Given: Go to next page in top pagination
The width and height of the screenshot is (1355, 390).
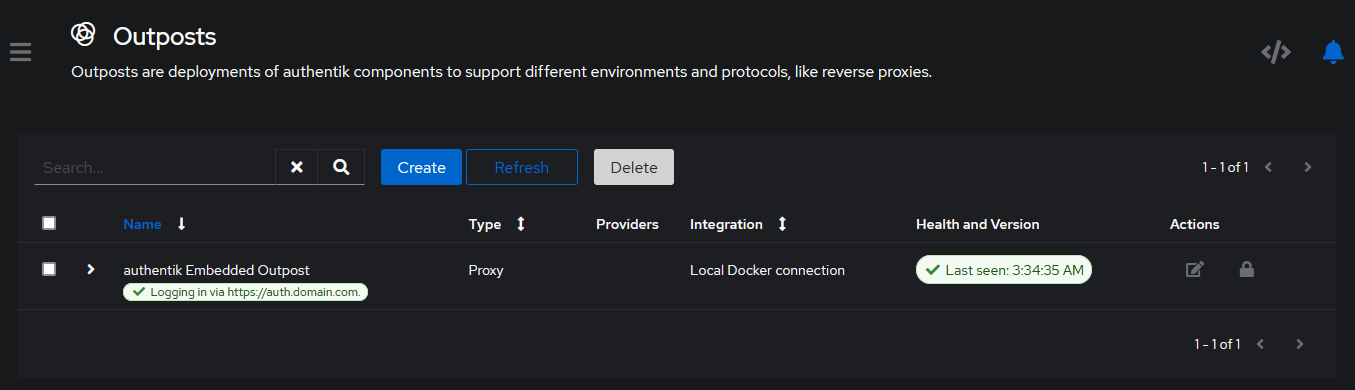Looking at the screenshot, I should [1307, 167].
